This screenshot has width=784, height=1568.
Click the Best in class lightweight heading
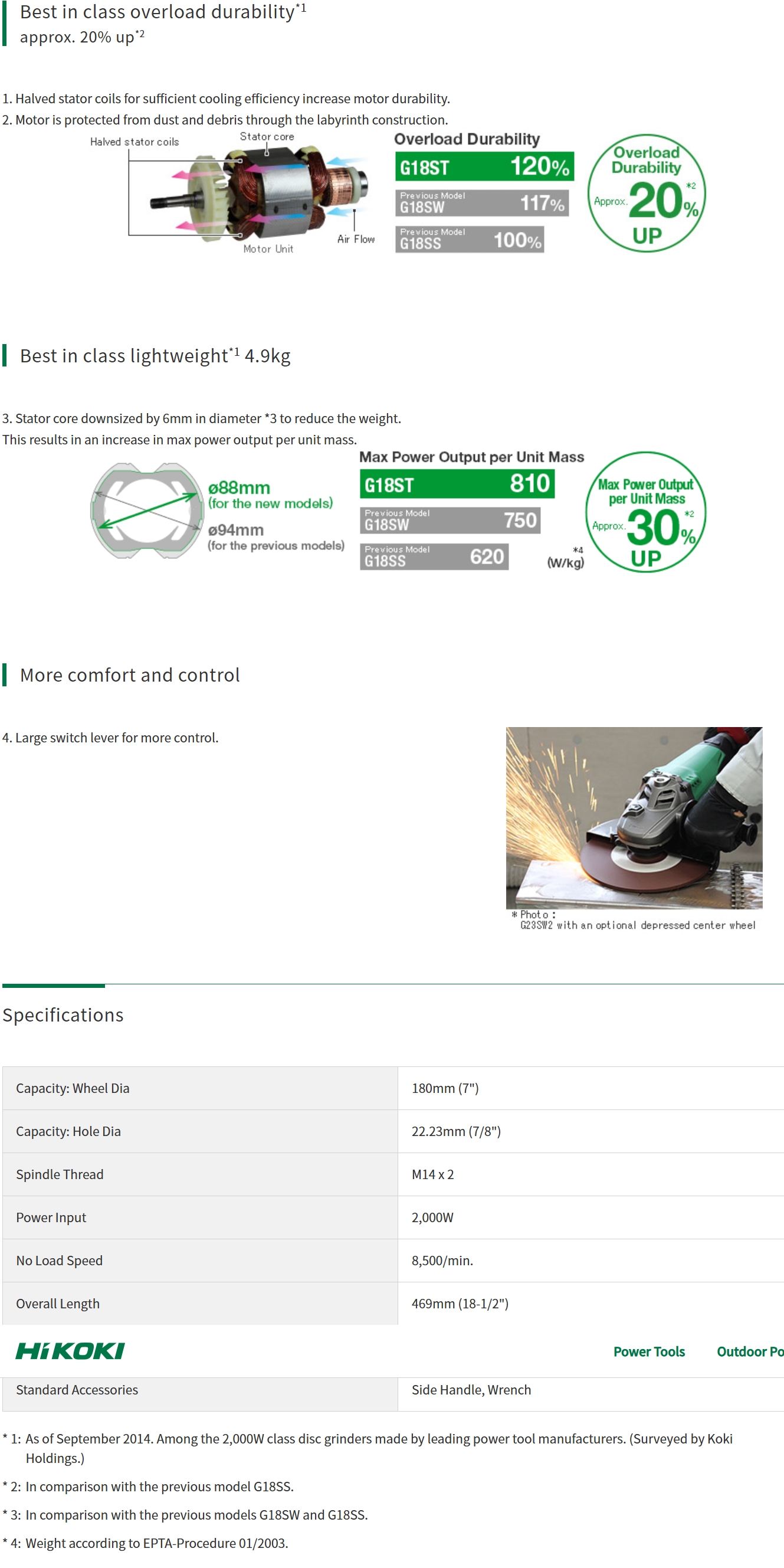155,355
